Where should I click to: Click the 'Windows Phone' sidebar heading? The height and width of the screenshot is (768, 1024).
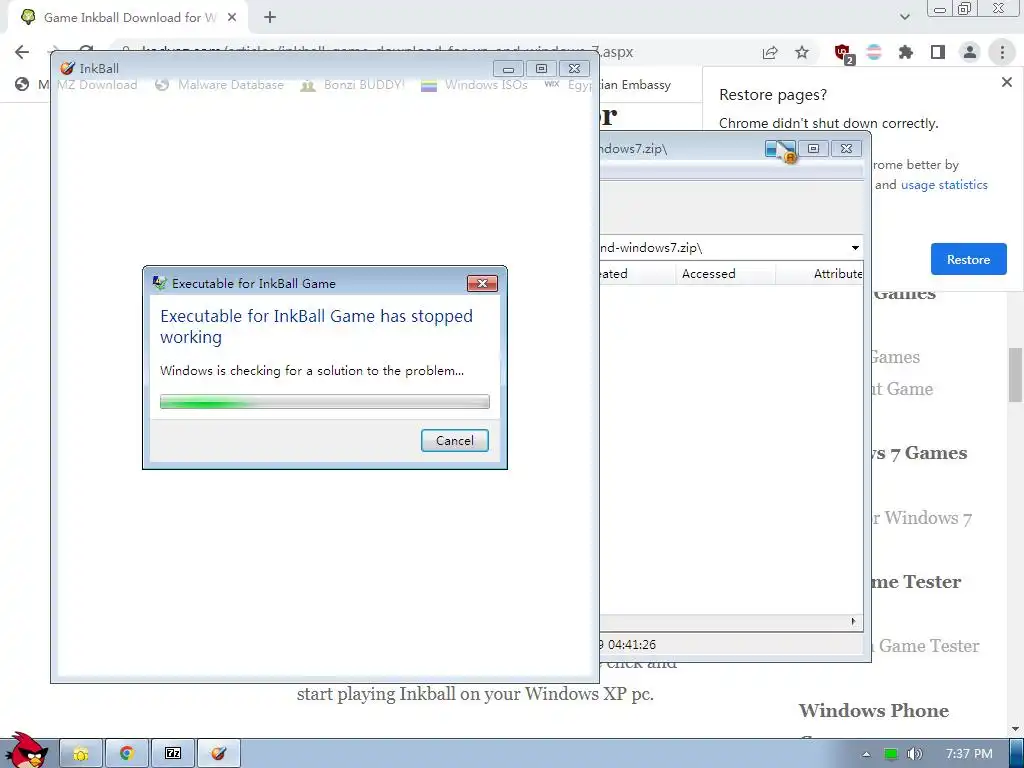[874, 711]
